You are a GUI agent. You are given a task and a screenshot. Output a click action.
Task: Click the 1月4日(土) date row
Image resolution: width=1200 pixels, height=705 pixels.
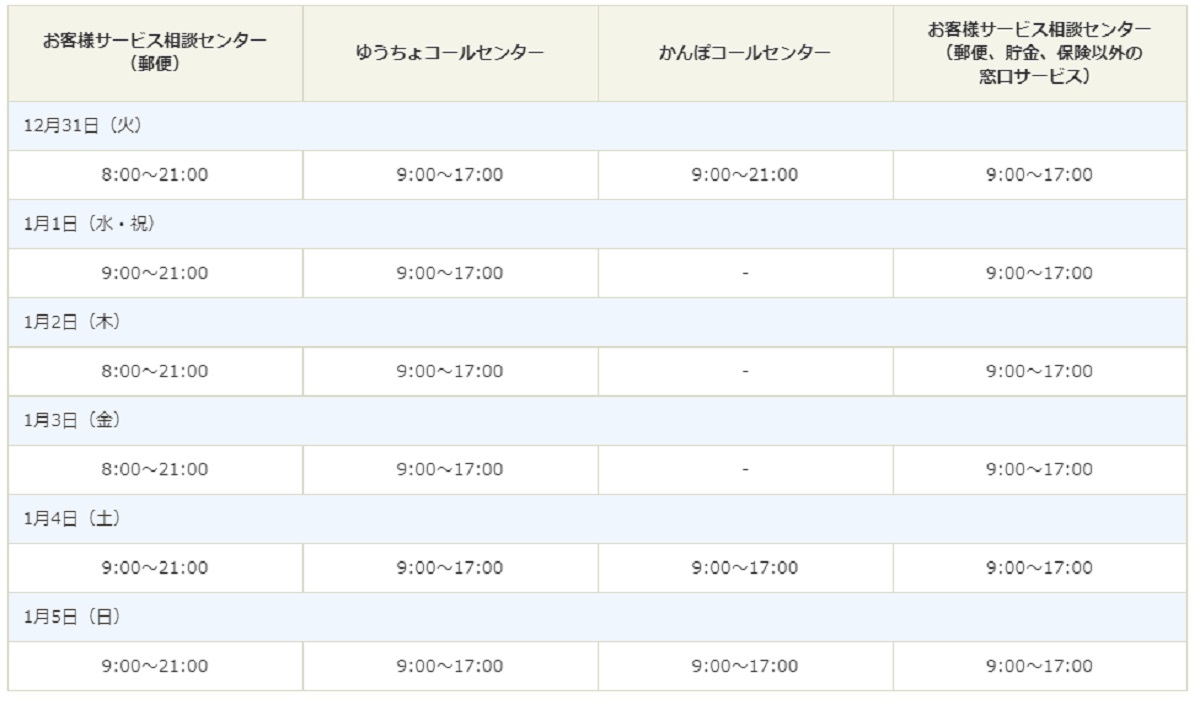pyautogui.click(x=598, y=518)
